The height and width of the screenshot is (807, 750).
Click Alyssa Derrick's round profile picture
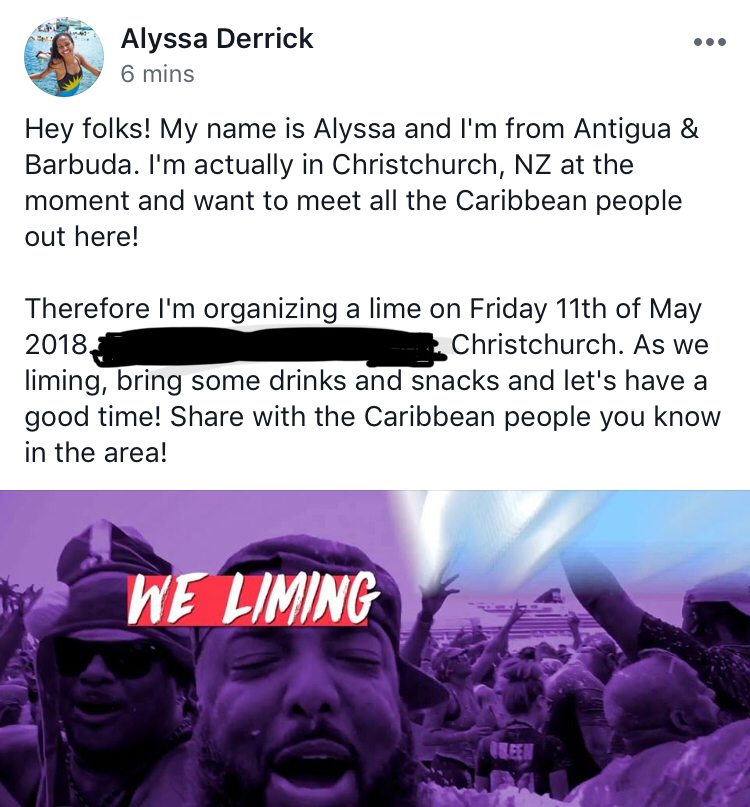pyautogui.click(x=64, y=57)
